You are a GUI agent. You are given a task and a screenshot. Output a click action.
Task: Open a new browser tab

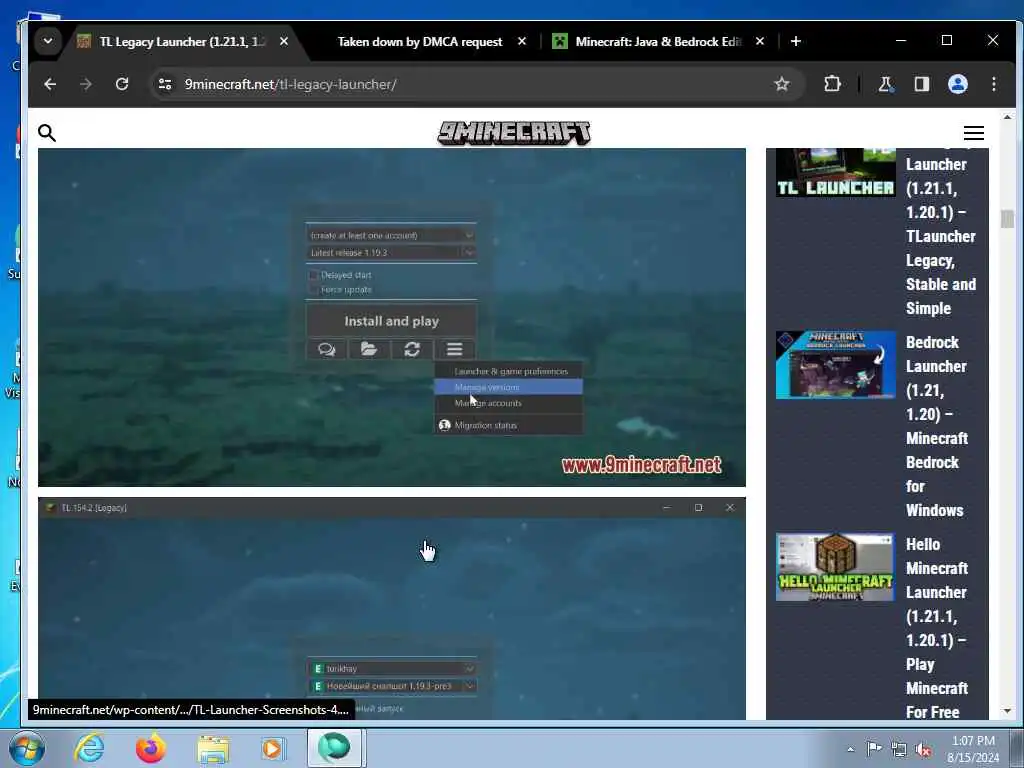[x=795, y=41]
